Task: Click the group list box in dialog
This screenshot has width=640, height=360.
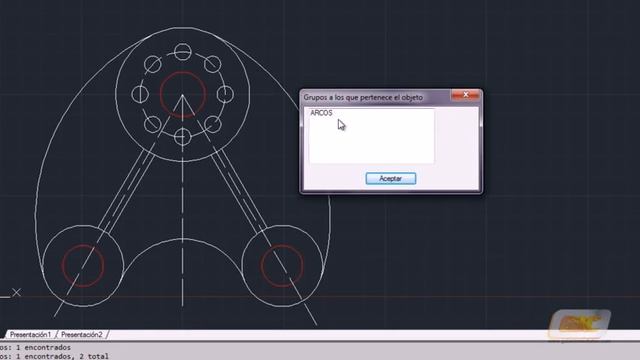Action: 371,136
